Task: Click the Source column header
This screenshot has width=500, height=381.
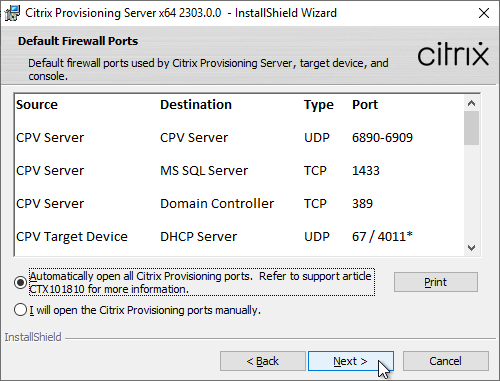Action: [37, 105]
